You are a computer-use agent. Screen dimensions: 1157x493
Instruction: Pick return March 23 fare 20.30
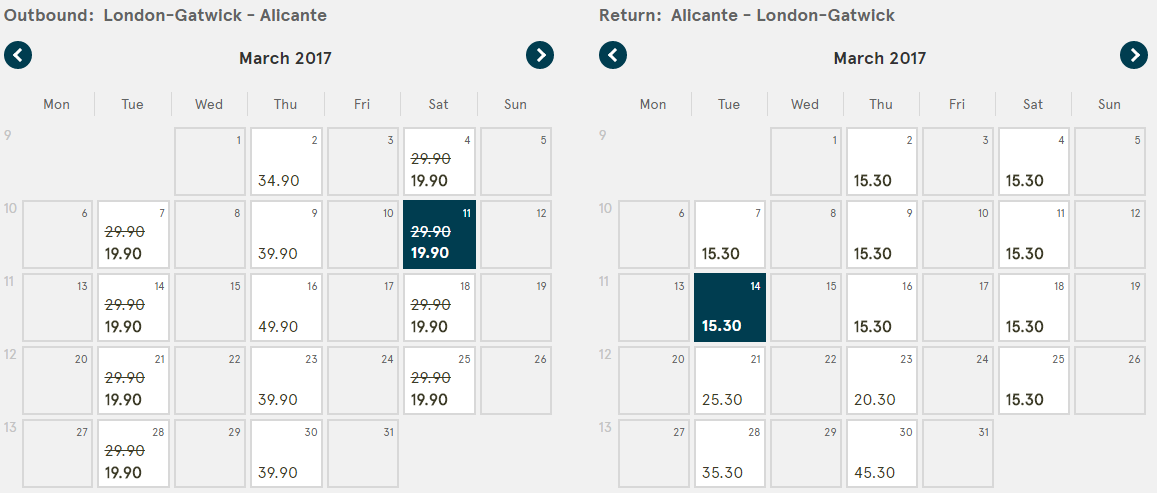click(883, 381)
